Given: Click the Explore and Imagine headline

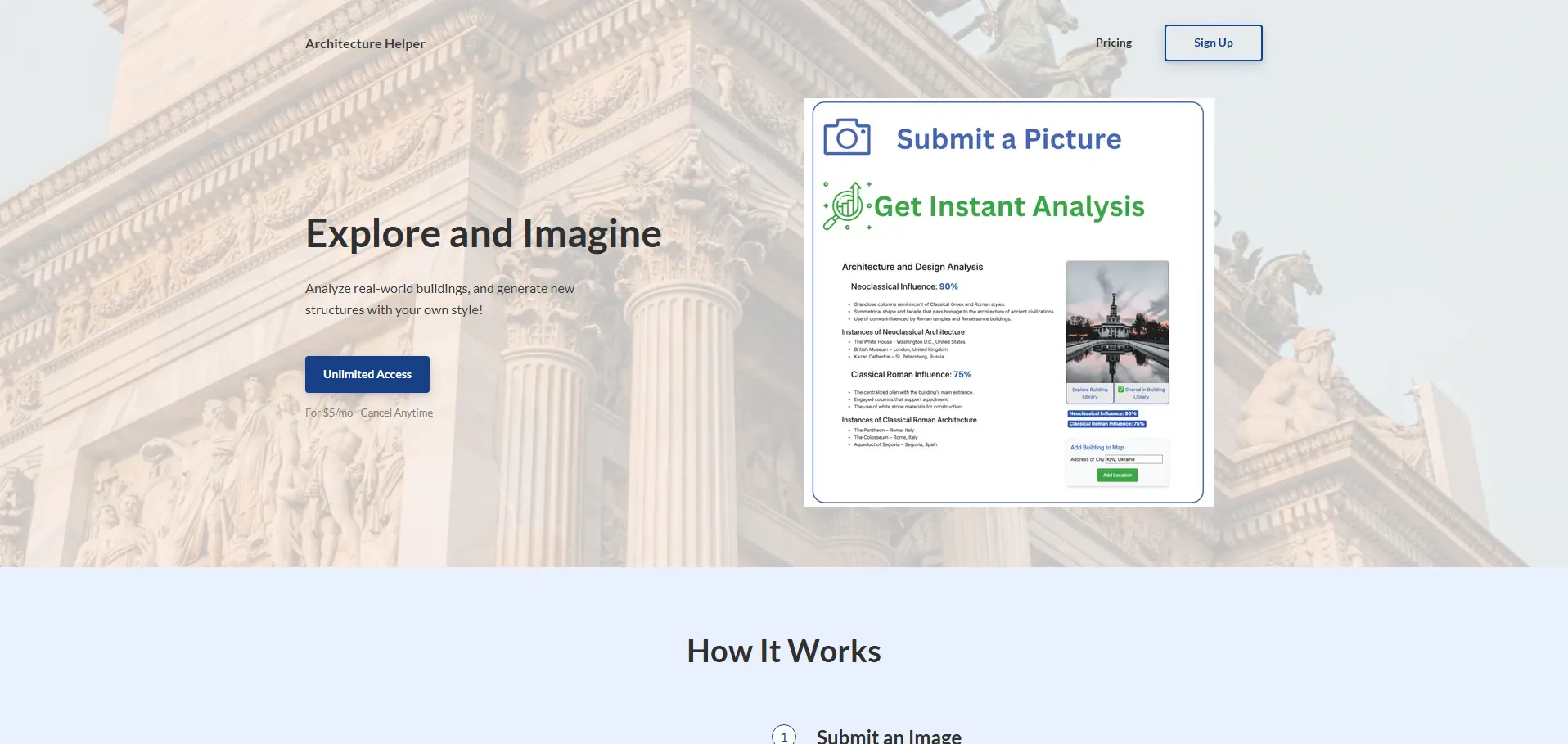Looking at the screenshot, I should [483, 234].
